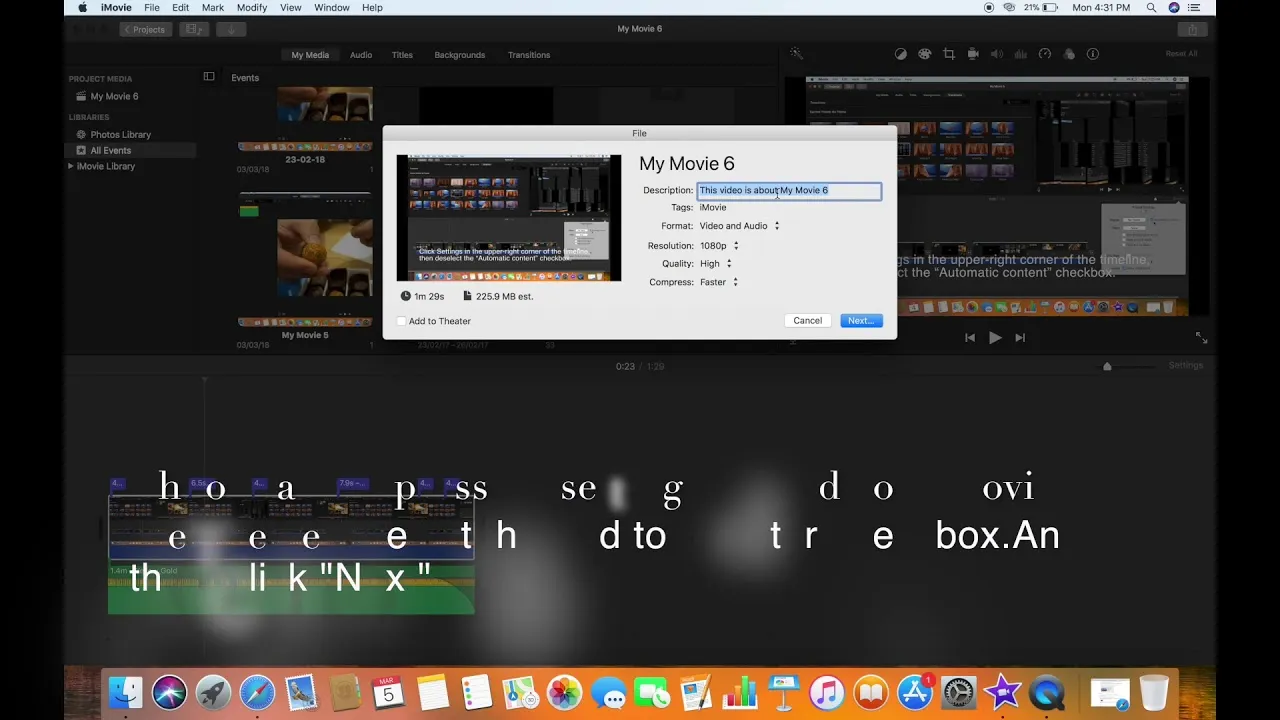Open the Window menu
The width and height of the screenshot is (1280, 720).
(x=331, y=7)
